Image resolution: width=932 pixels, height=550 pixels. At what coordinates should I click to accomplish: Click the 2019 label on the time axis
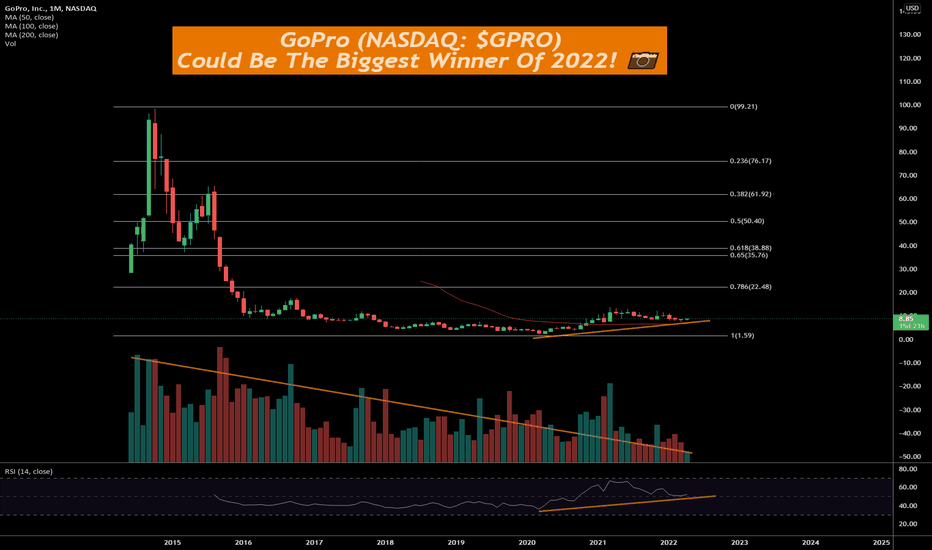(456, 542)
